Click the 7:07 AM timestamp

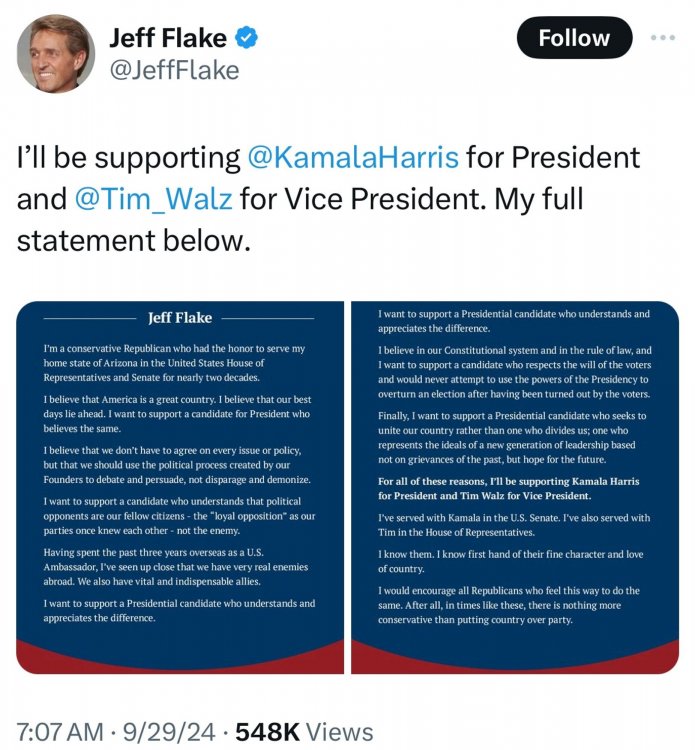pyautogui.click(x=60, y=731)
